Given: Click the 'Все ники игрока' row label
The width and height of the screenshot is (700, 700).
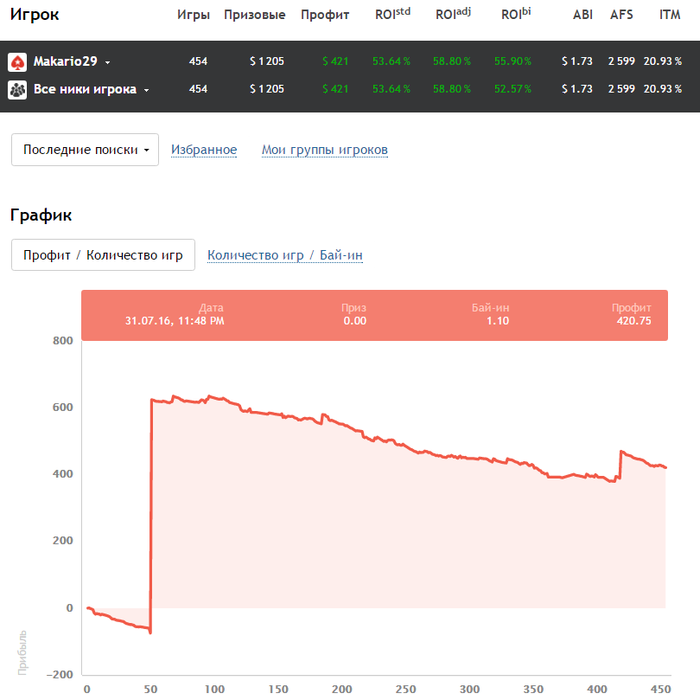Looking at the screenshot, I should [x=86, y=90].
